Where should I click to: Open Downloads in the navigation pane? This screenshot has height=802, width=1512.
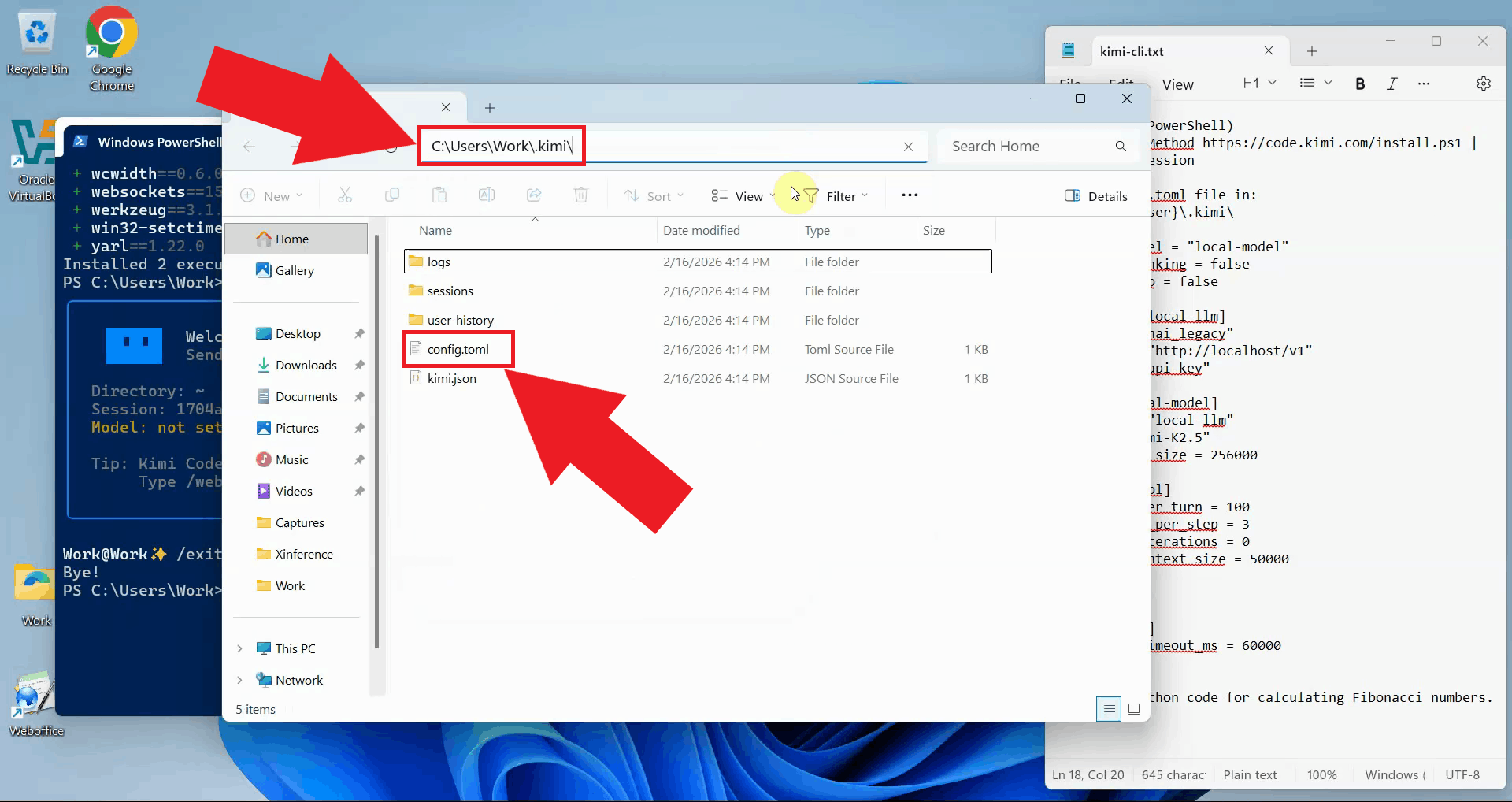(x=306, y=365)
